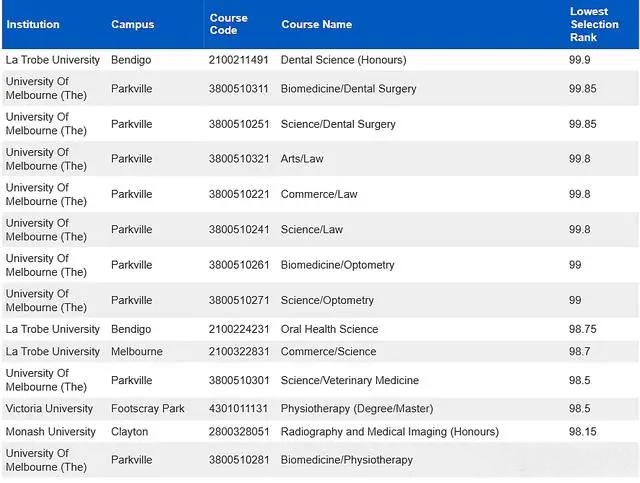Select the Commerce/Law course name
Viewport: 640px width, 483px height.
tap(319, 194)
